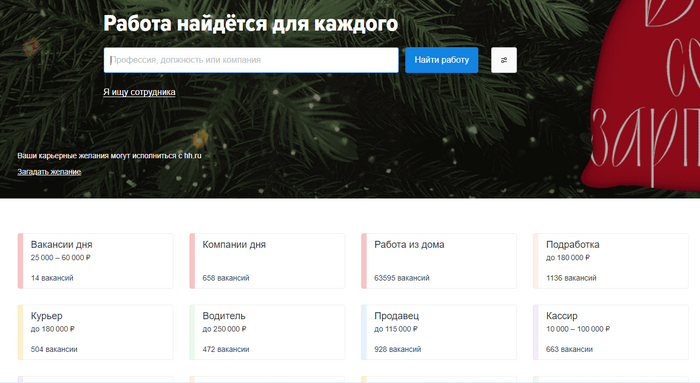Viewport: 700px width, 383px height.
Task: Open the advanced search filters icon
Action: tap(504, 60)
